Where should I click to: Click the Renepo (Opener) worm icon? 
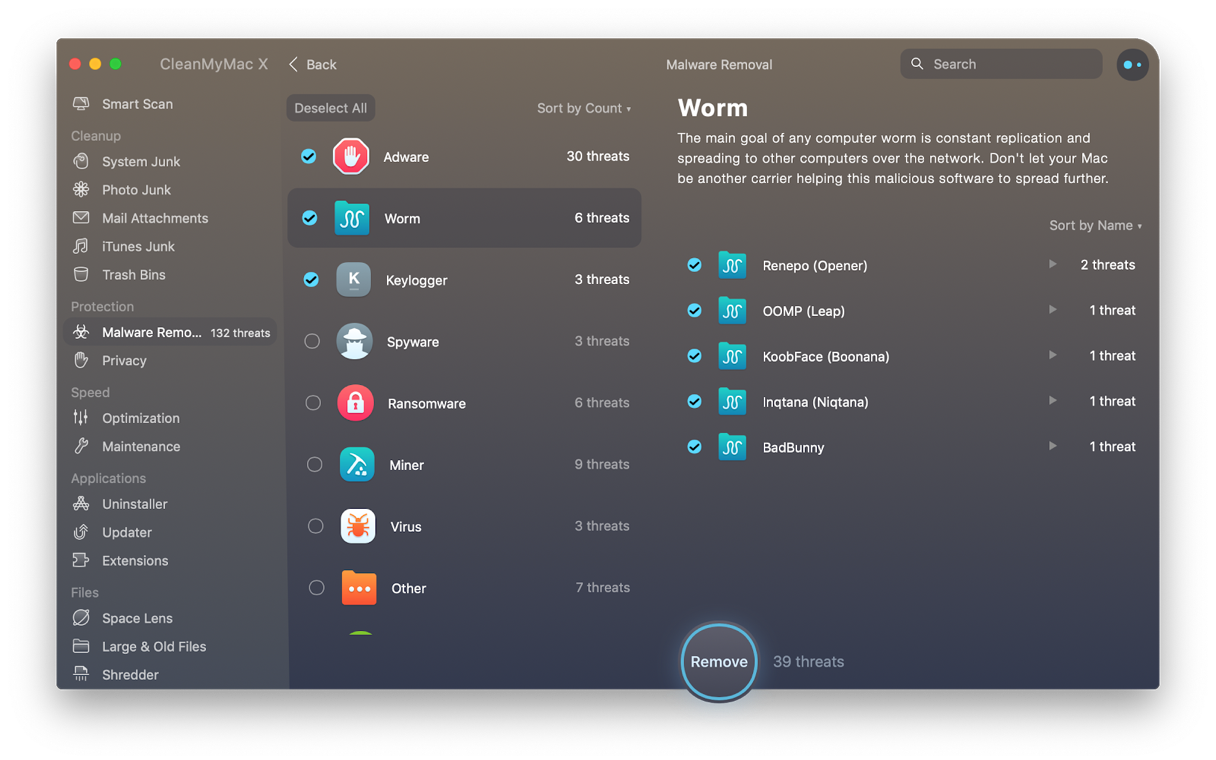(732, 265)
